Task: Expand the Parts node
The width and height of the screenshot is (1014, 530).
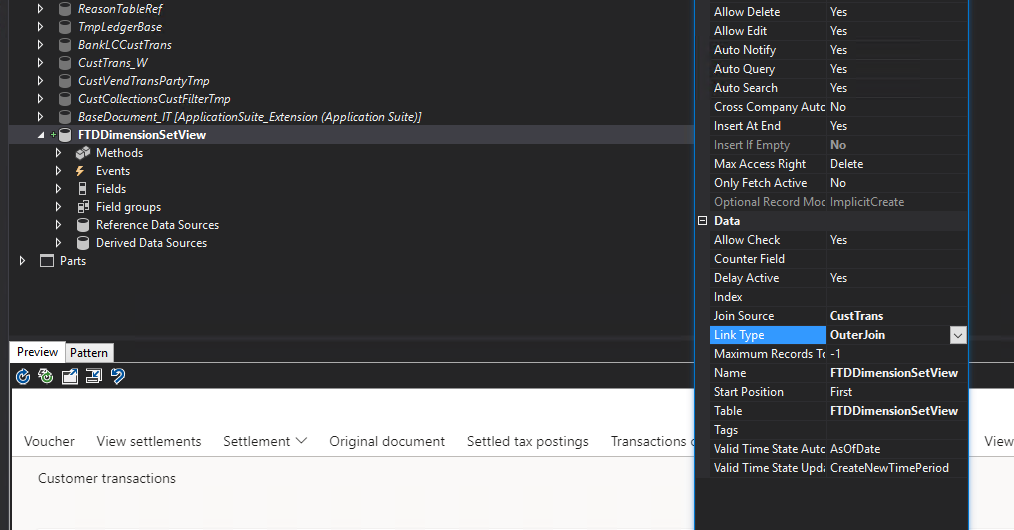Action: (x=22, y=261)
